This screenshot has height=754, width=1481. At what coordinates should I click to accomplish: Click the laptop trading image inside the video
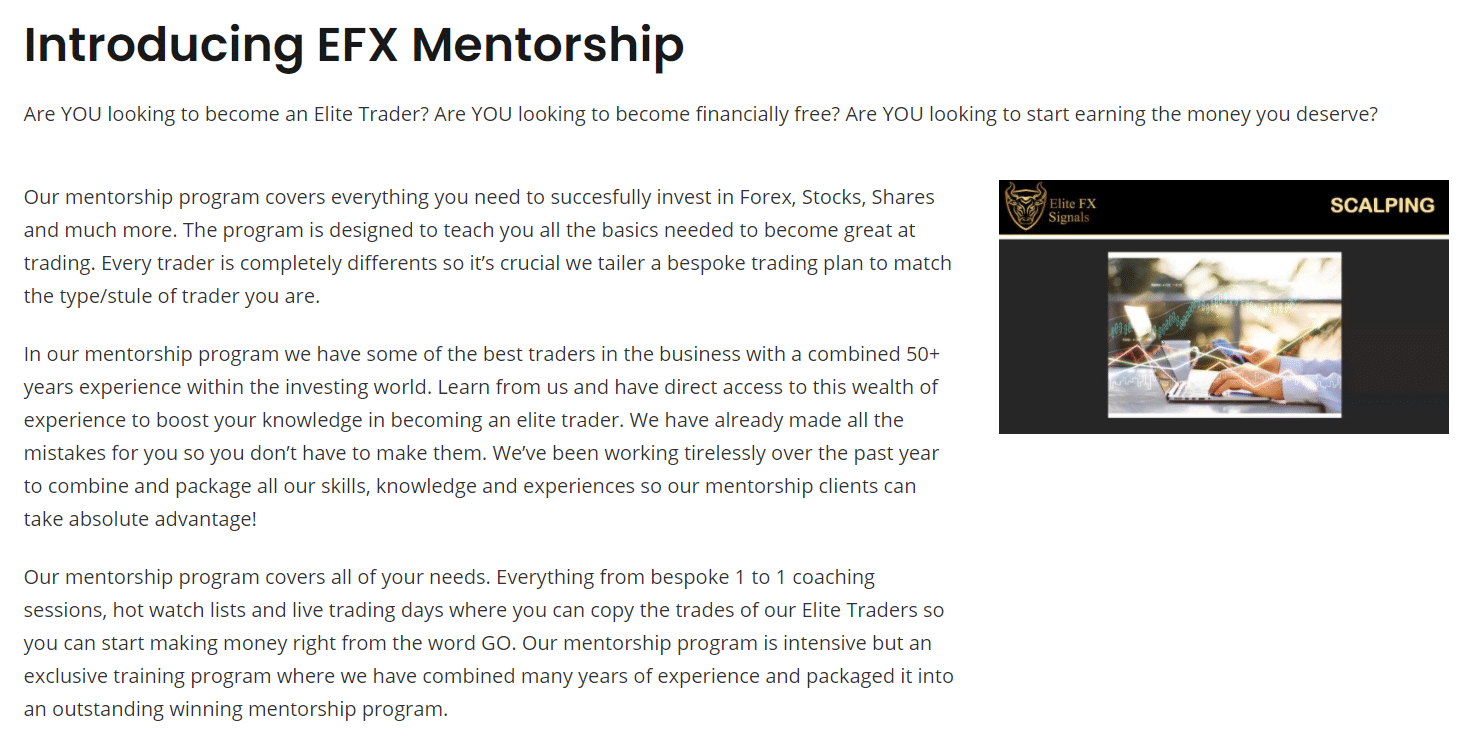click(1224, 334)
